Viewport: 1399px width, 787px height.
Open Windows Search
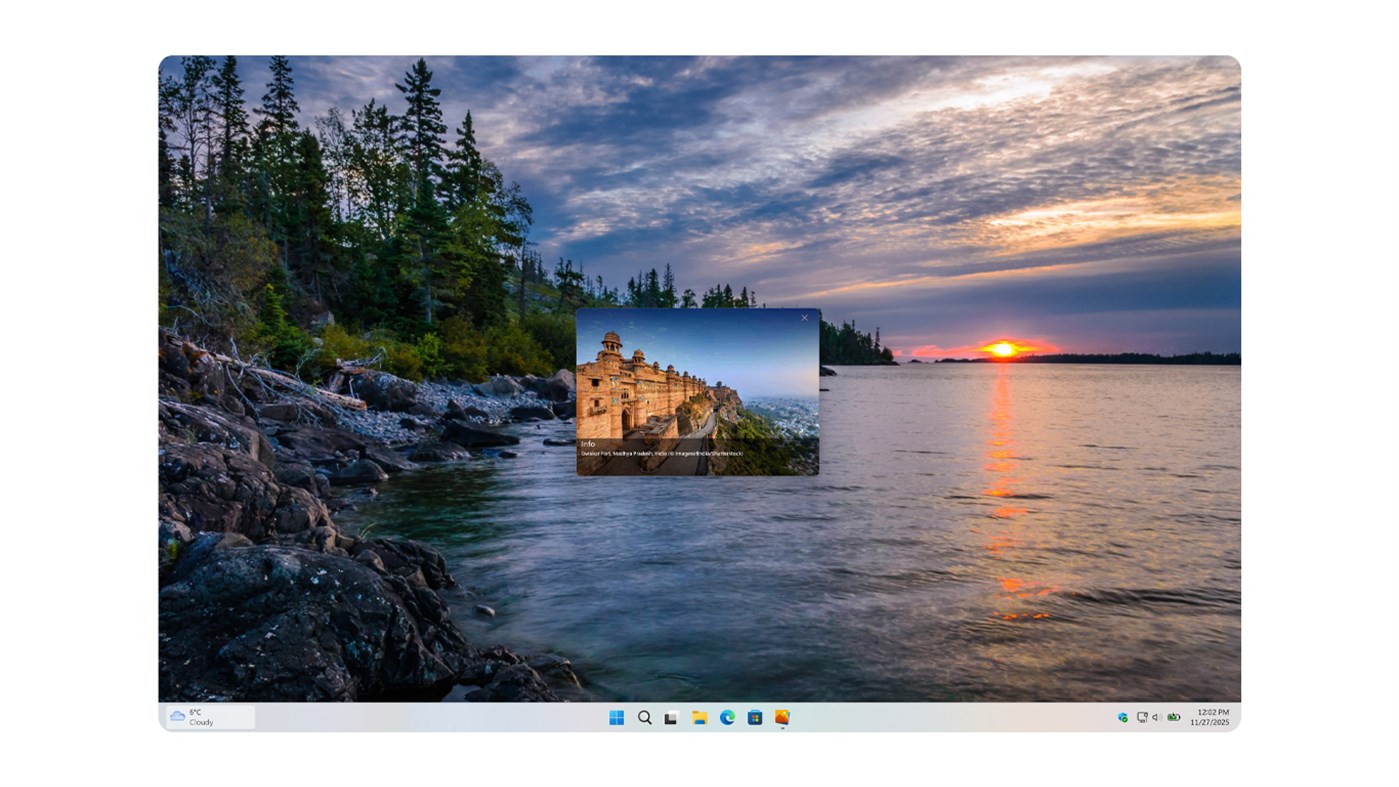(x=643, y=717)
